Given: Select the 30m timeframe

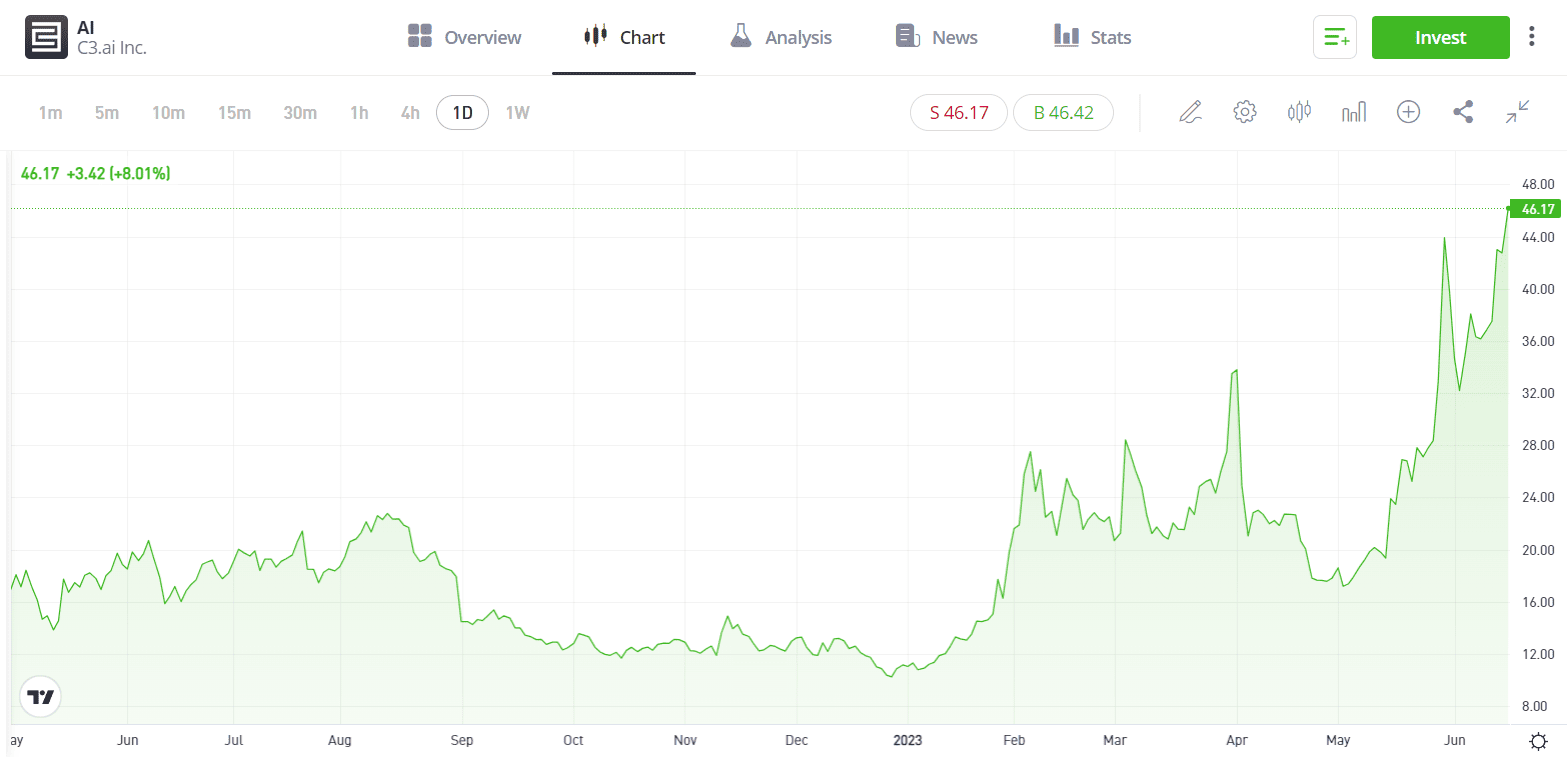Looking at the screenshot, I should tap(300, 112).
